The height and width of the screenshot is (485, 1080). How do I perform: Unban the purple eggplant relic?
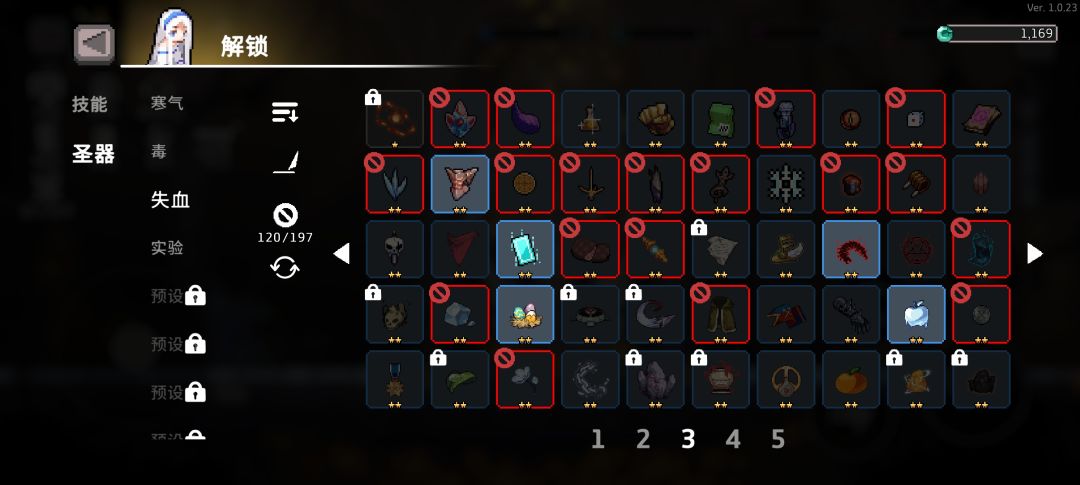click(x=525, y=118)
